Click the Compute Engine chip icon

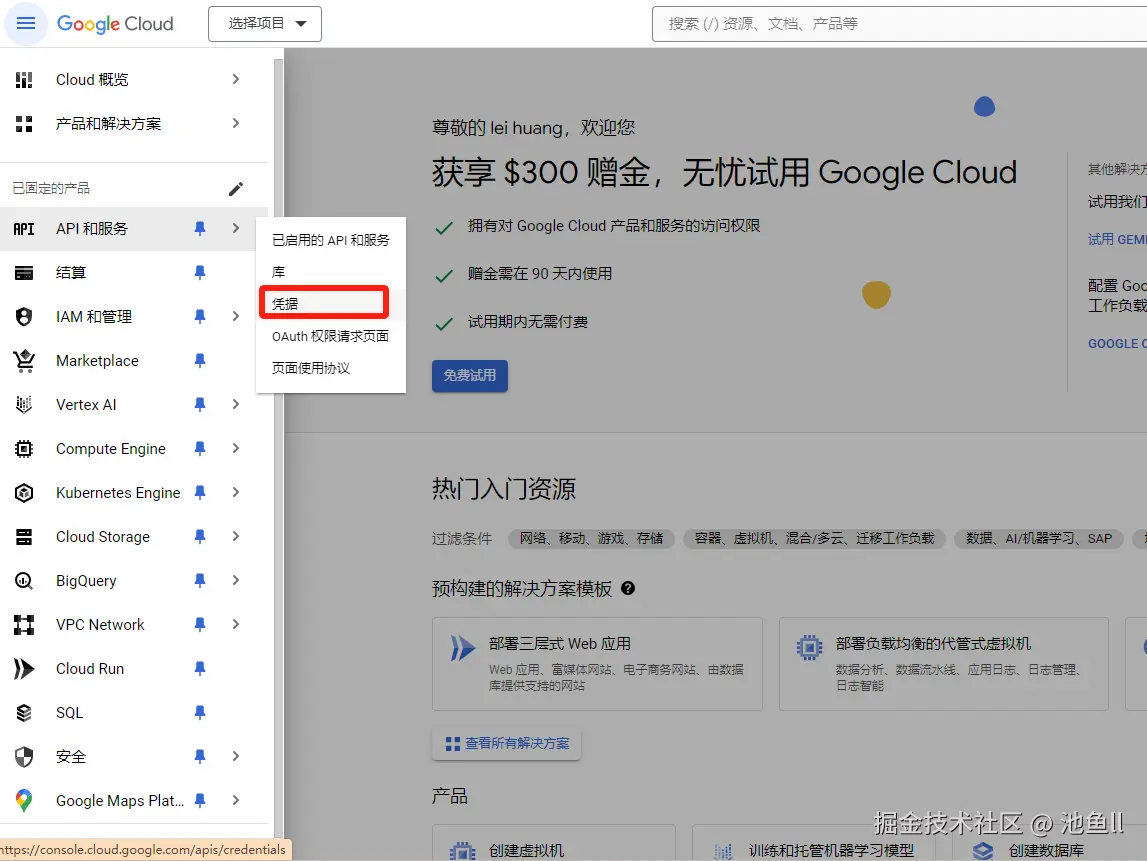[x=24, y=448]
